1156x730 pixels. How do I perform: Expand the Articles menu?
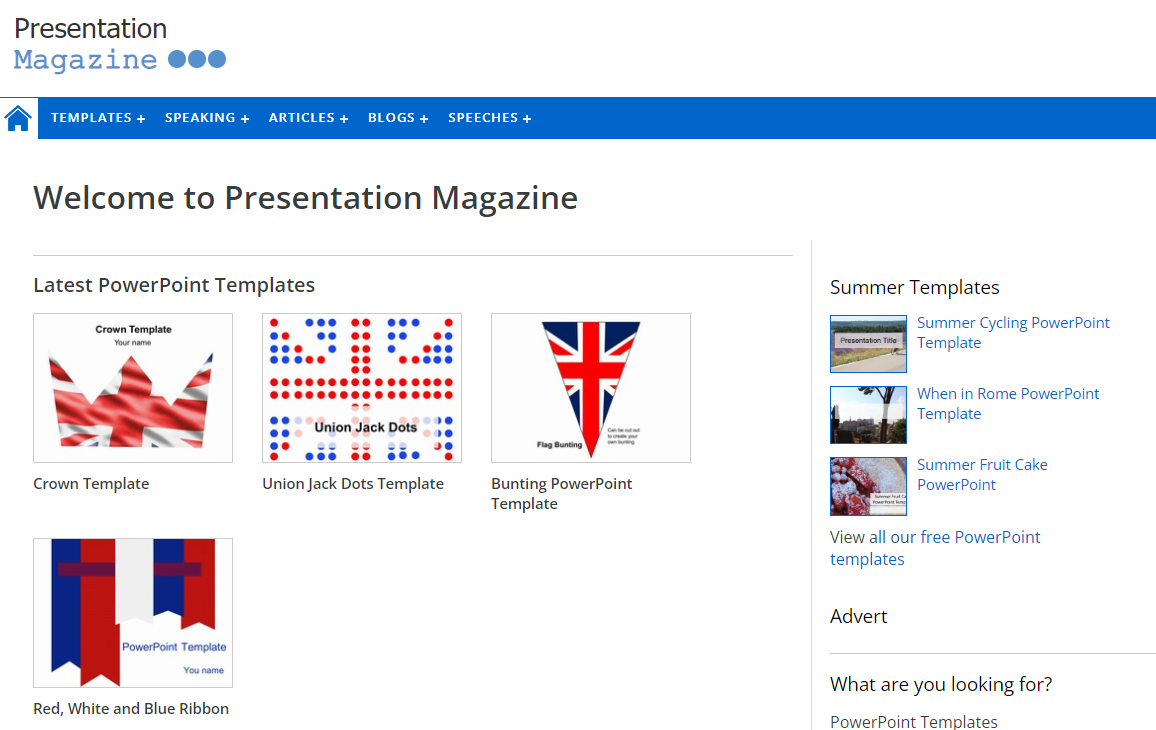tap(308, 118)
